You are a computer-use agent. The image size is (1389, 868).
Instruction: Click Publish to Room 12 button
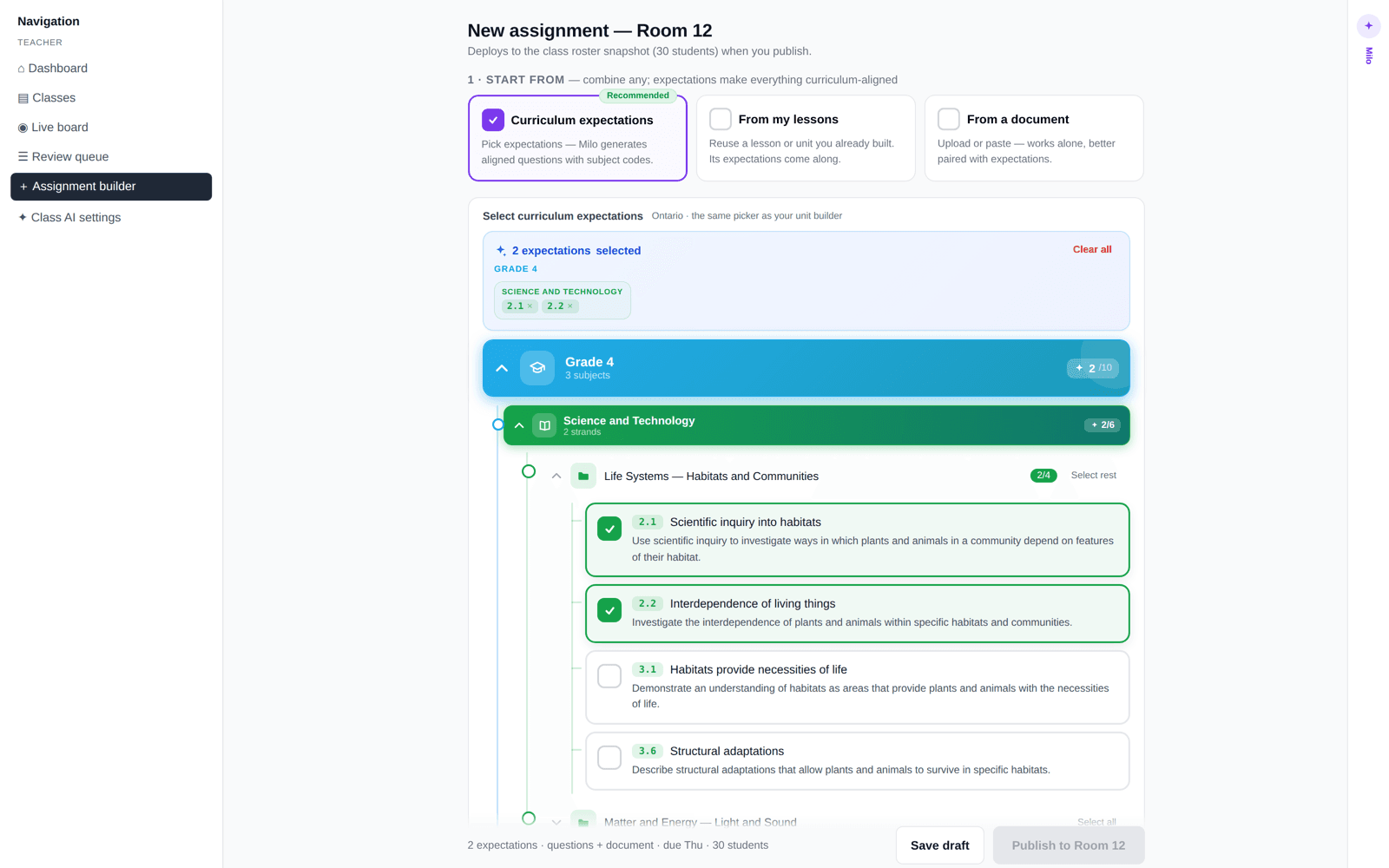(1069, 845)
